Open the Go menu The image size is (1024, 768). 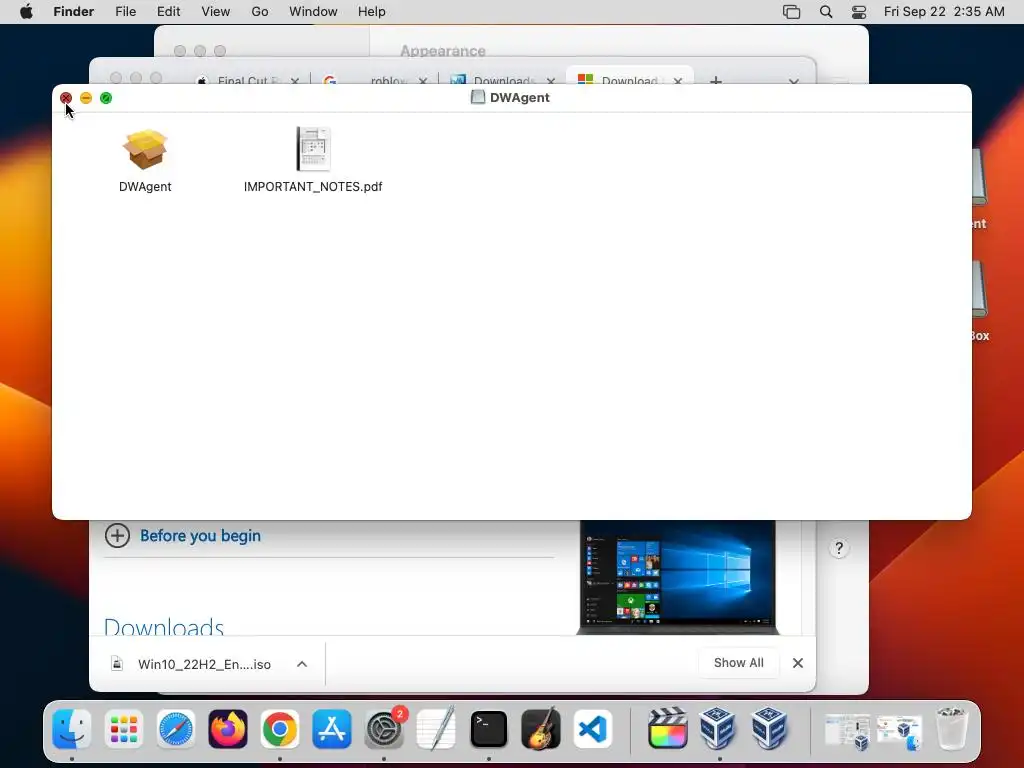tap(260, 12)
